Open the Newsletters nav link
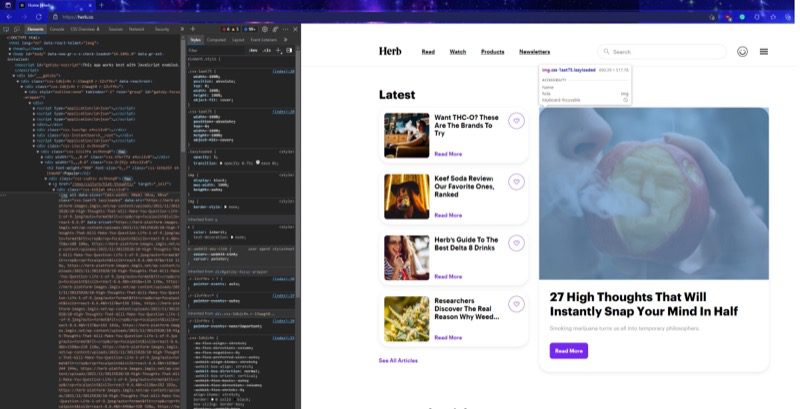Screen dimensions: 800x409 pos(534,52)
